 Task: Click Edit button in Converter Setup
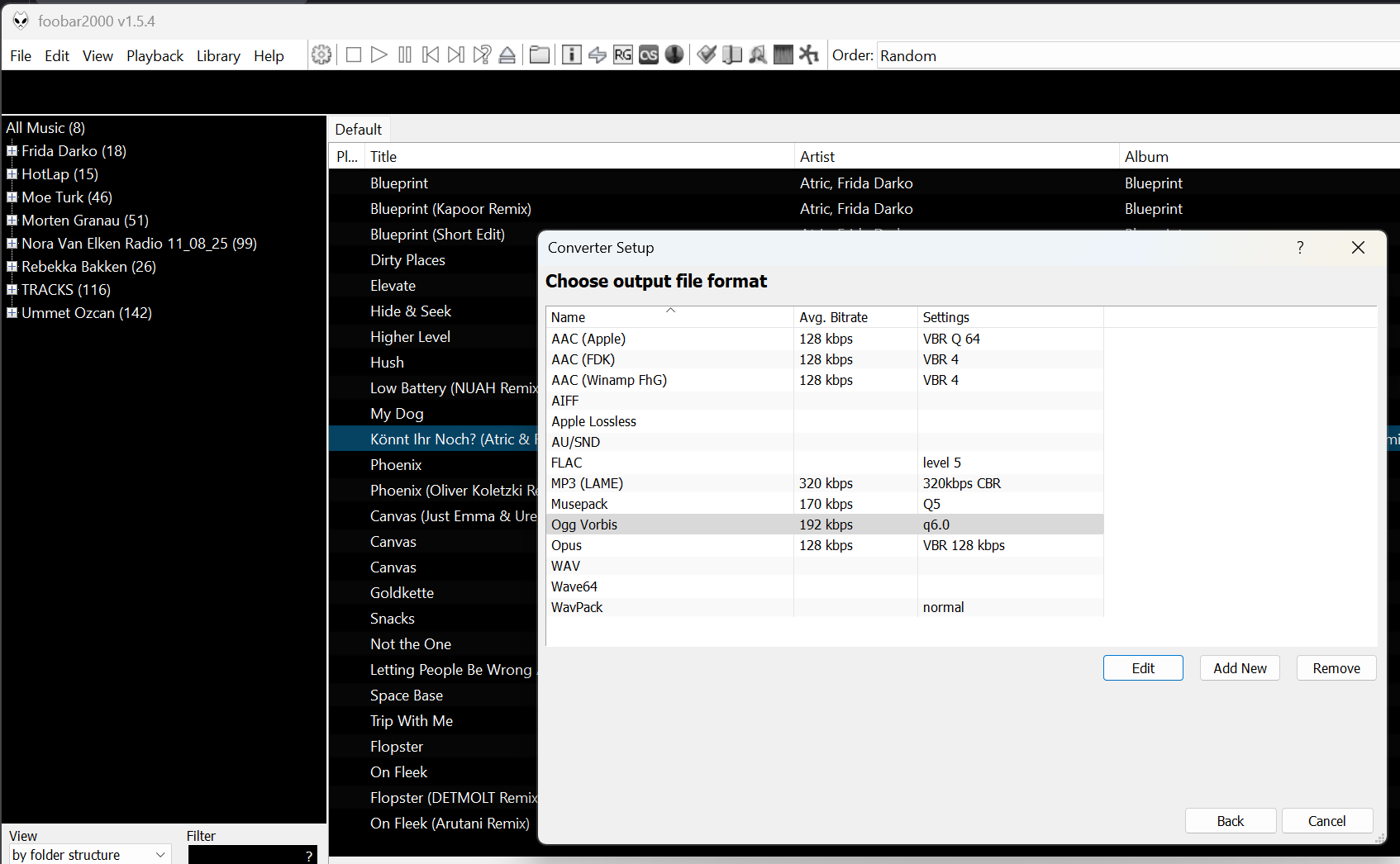[x=1143, y=668]
